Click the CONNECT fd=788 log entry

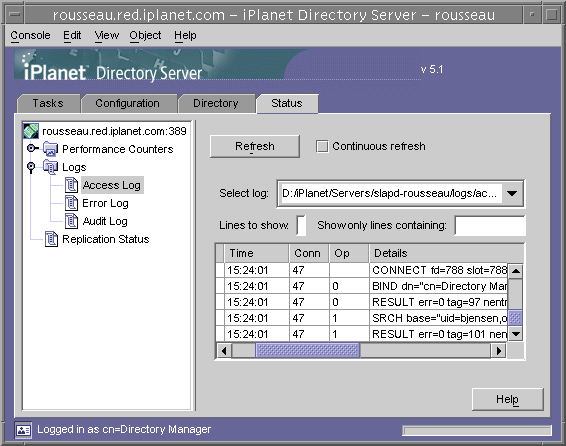tap(439, 270)
